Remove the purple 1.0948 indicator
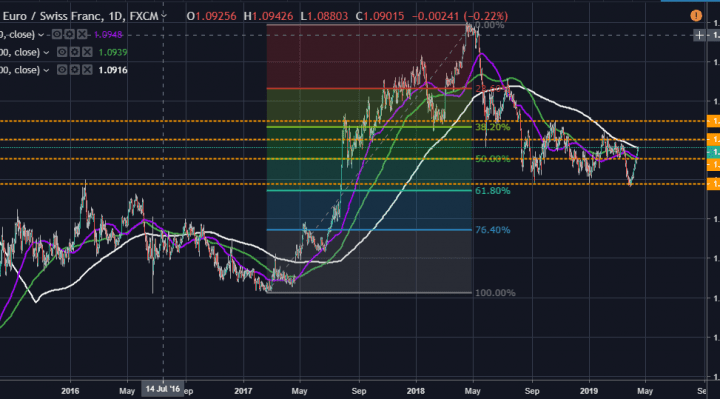The image size is (720, 399). [82, 34]
